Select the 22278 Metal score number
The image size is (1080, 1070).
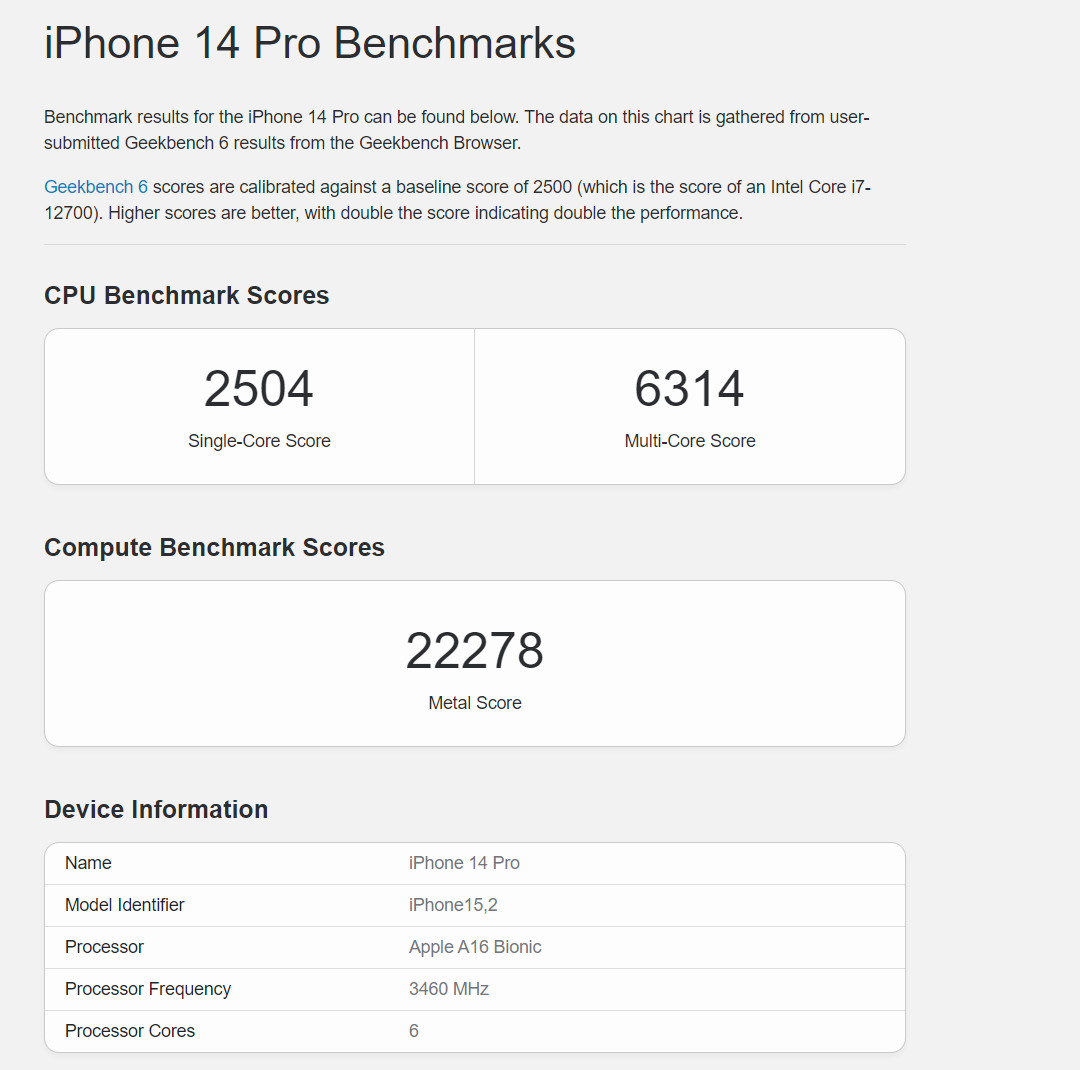click(474, 651)
